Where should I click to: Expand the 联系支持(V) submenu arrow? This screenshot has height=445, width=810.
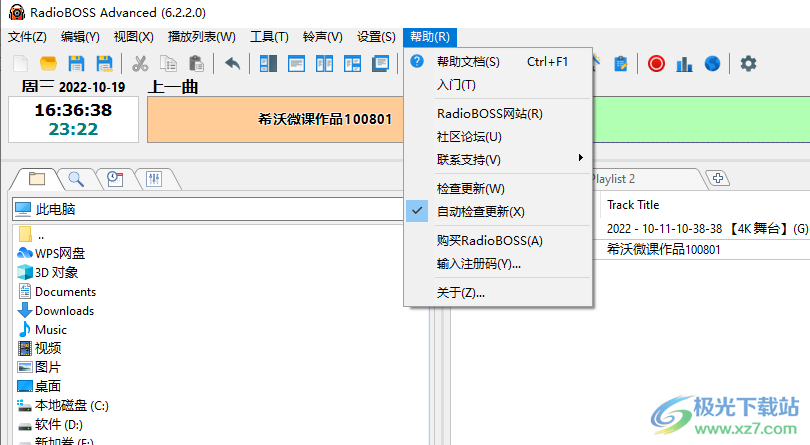click(581, 157)
